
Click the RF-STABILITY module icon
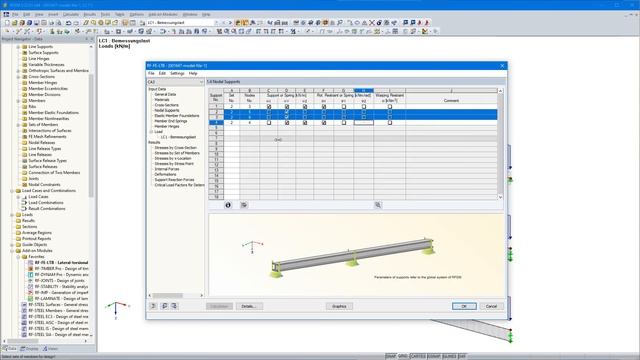click(x=31, y=287)
